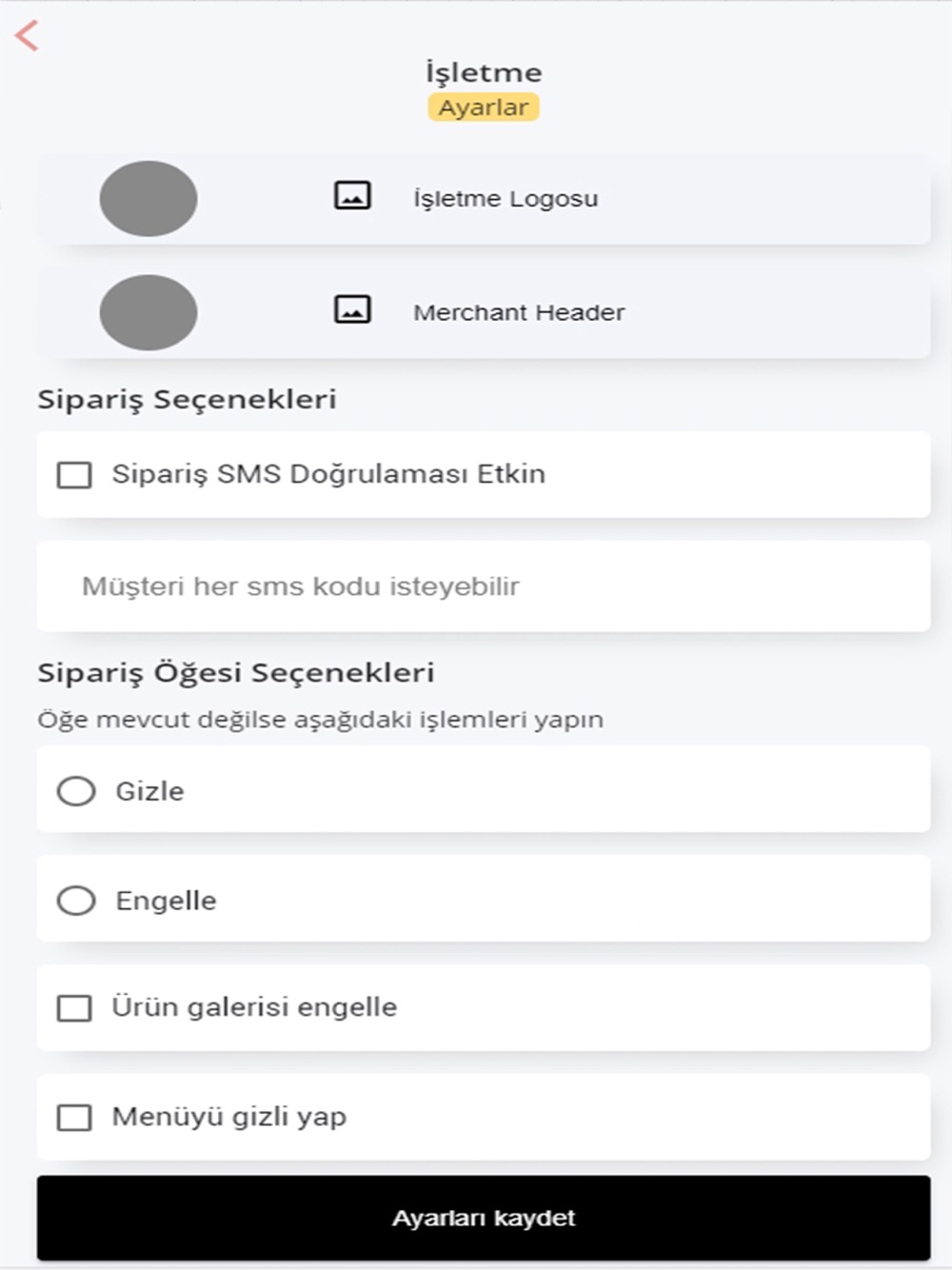The width and height of the screenshot is (952, 1270).
Task: Choose the Engelle radio option
Action: tap(76, 901)
